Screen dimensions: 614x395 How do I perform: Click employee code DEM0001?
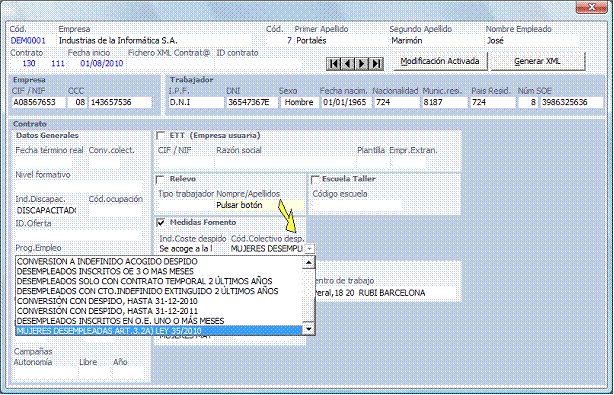point(28,41)
